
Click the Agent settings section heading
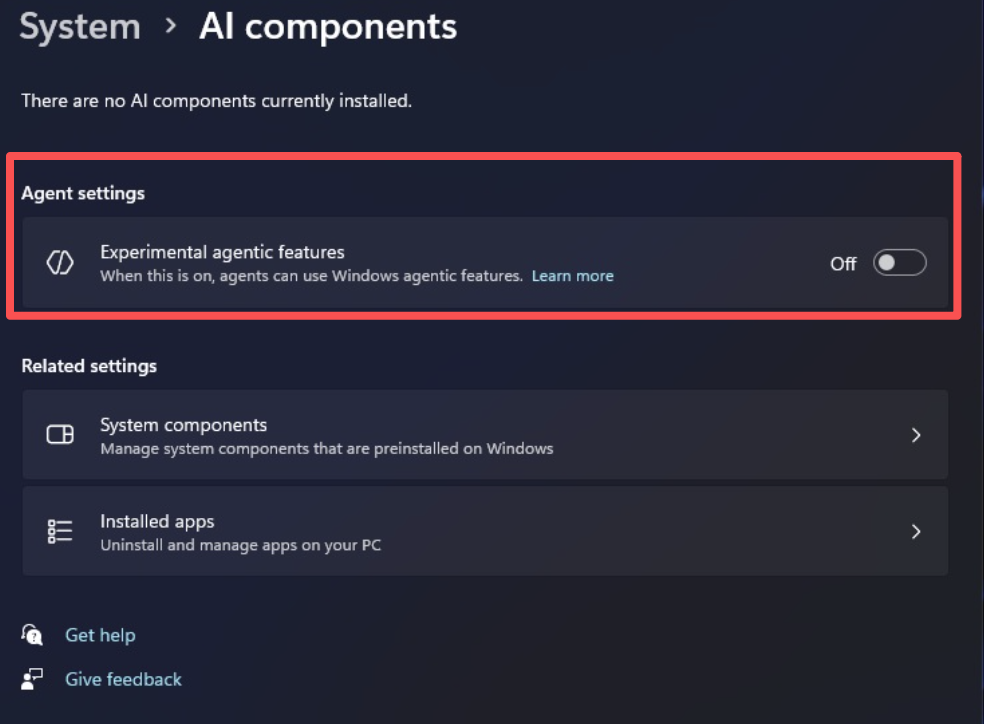pos(83,193)
